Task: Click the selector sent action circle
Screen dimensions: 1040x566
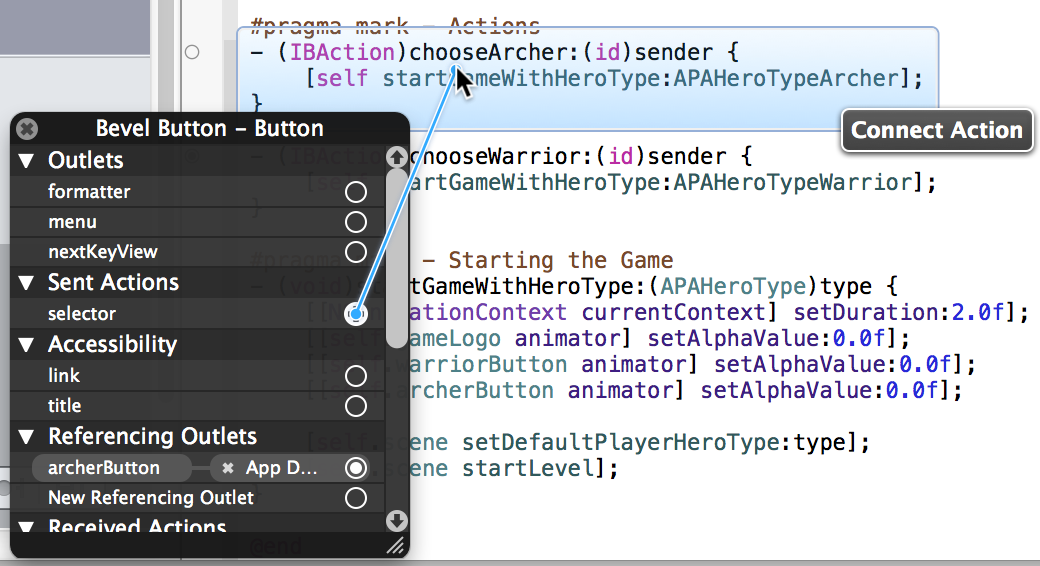Action: 356,314
